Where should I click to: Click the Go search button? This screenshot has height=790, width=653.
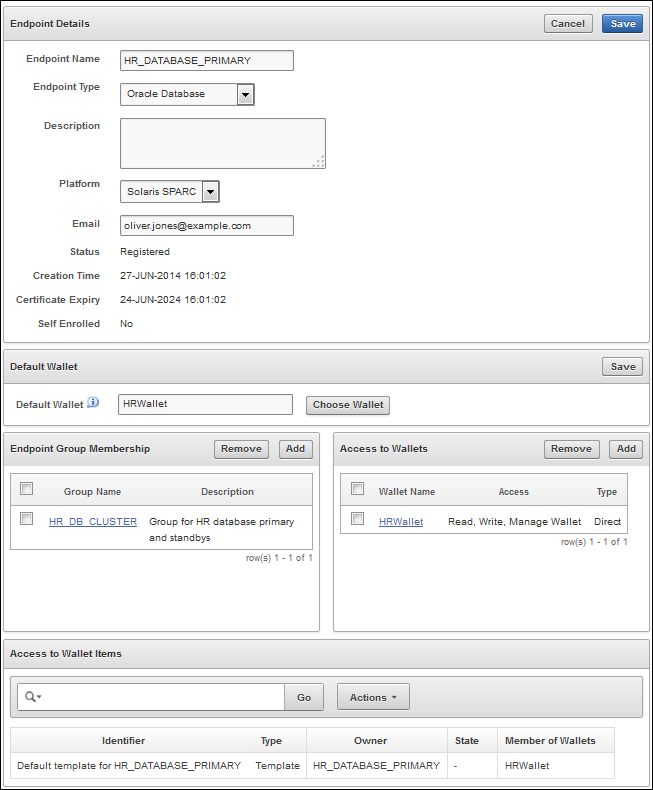(x=304, y=697)
